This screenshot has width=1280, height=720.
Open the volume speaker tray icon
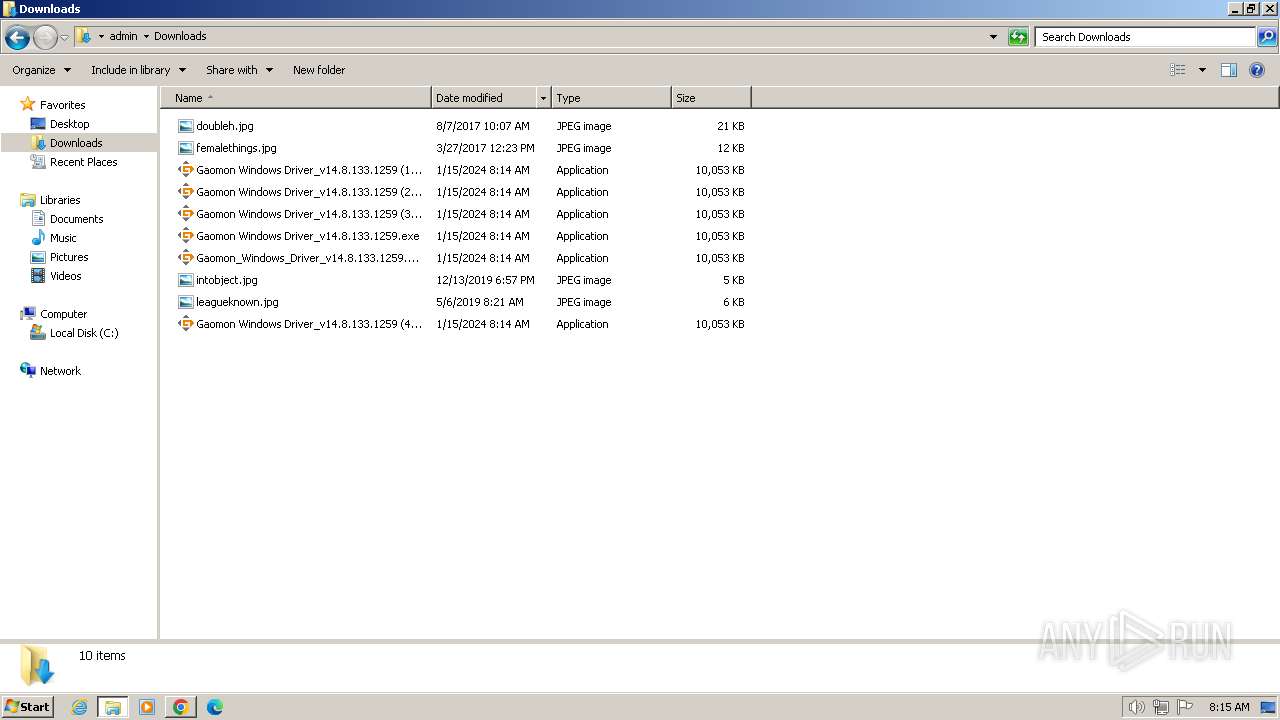(1136, 707)
